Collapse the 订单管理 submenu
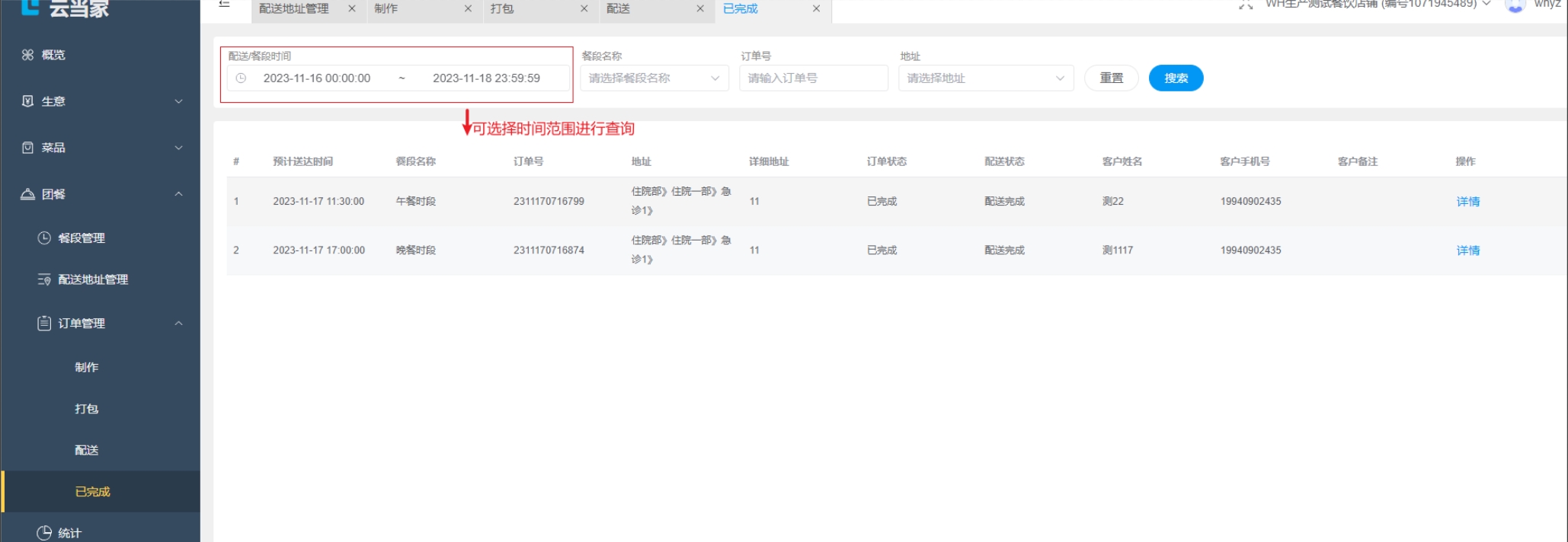Screen dimensions: 1568x542 (x=178, y=324)
